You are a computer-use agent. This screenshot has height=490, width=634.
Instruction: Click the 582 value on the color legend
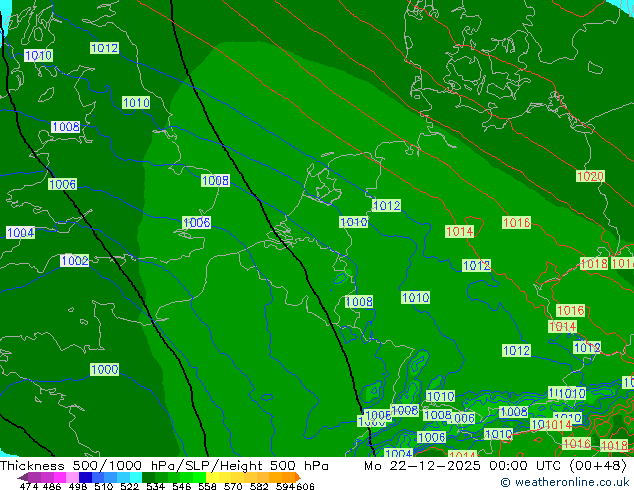click(x=257, y=487)
